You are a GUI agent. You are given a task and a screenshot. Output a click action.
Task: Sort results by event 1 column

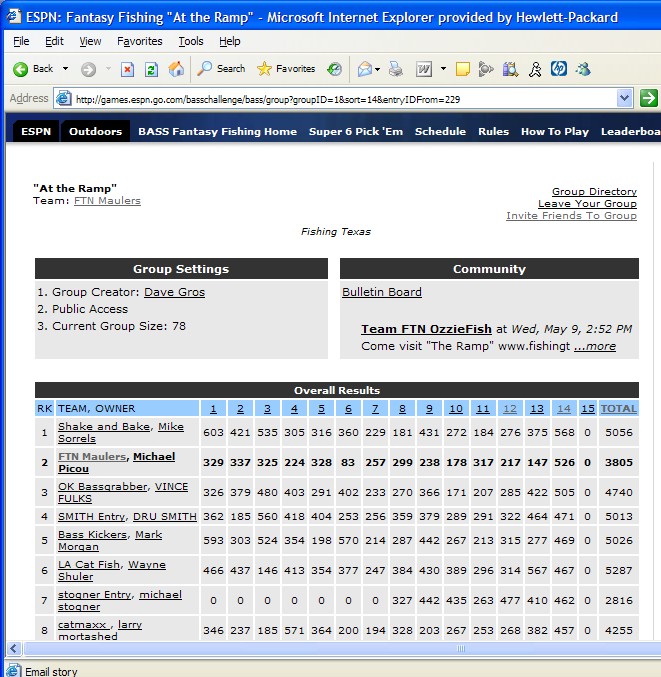tap(213, 408)
